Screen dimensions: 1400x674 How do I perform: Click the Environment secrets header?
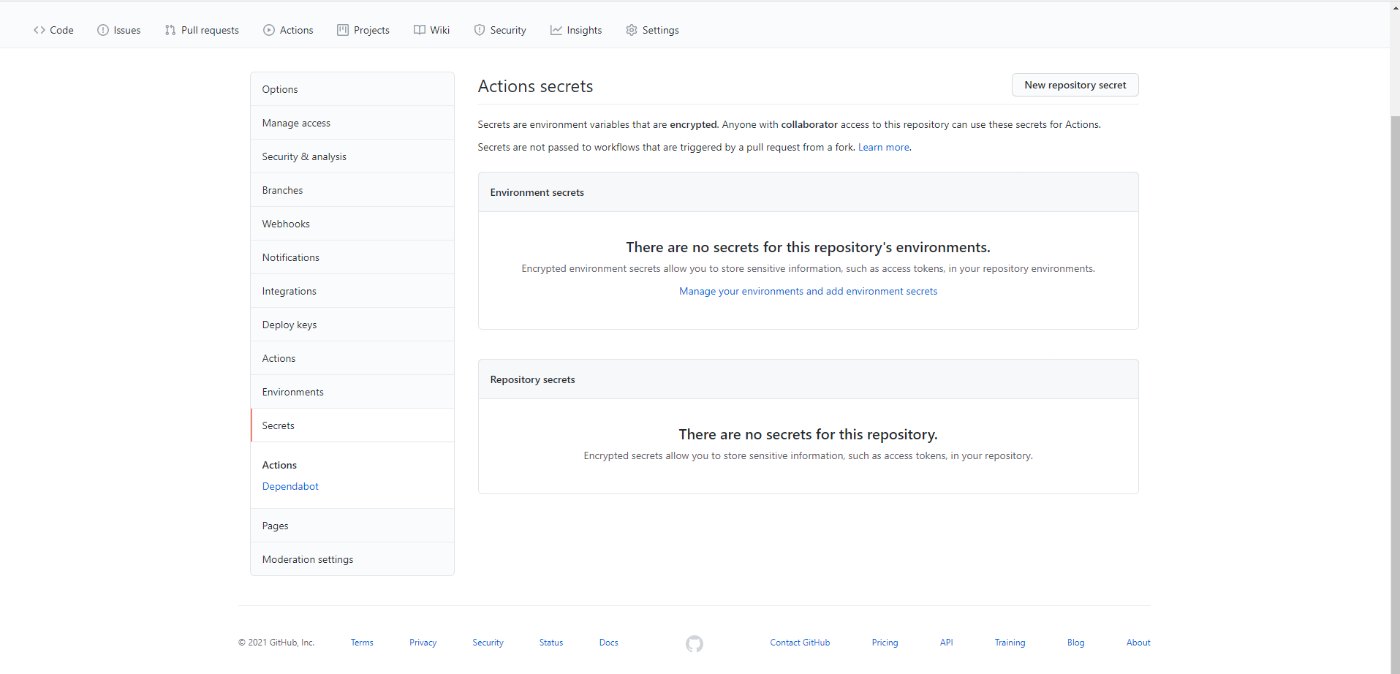click(x=808, y=192)
